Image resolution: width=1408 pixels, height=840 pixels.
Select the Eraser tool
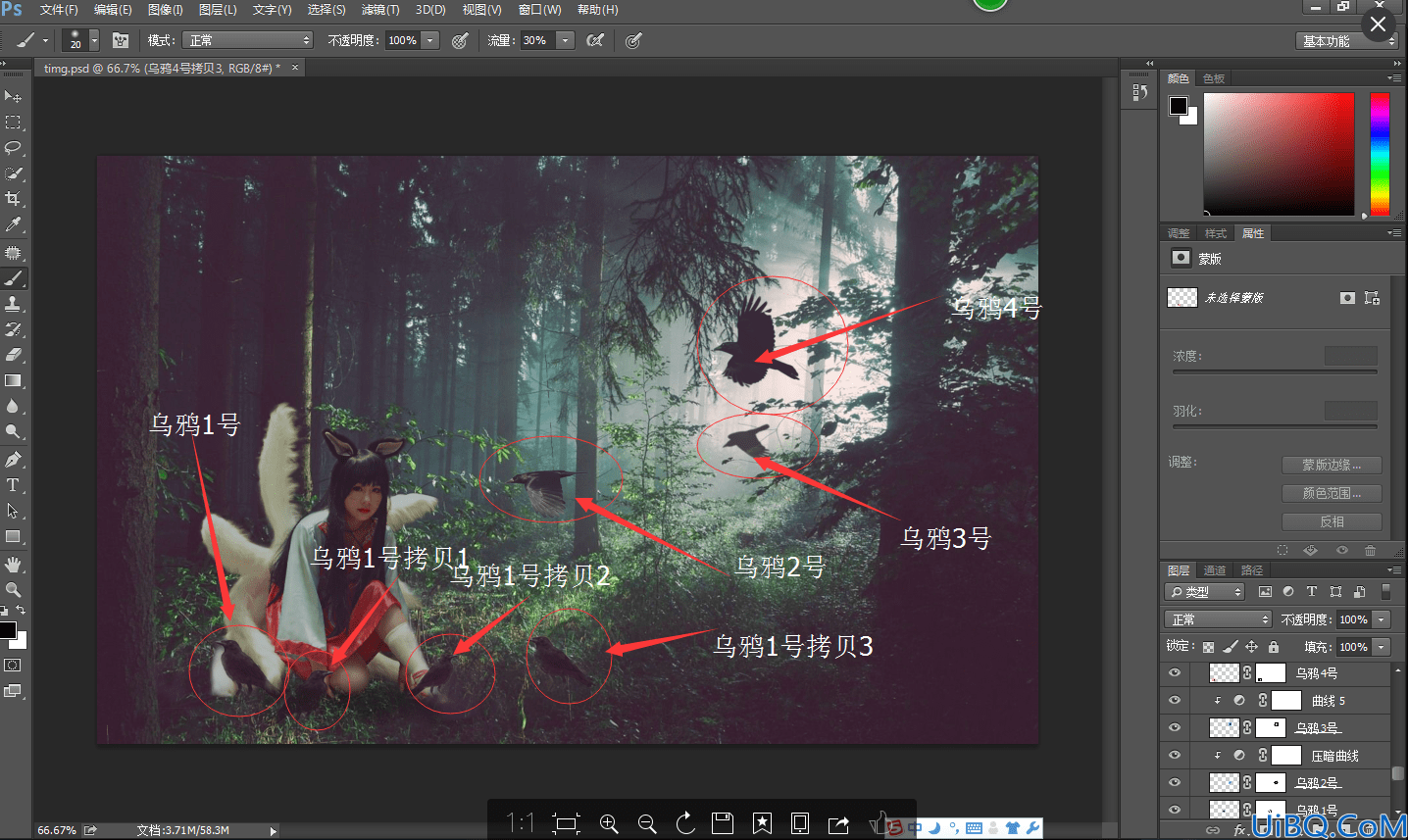pos(13,355)
